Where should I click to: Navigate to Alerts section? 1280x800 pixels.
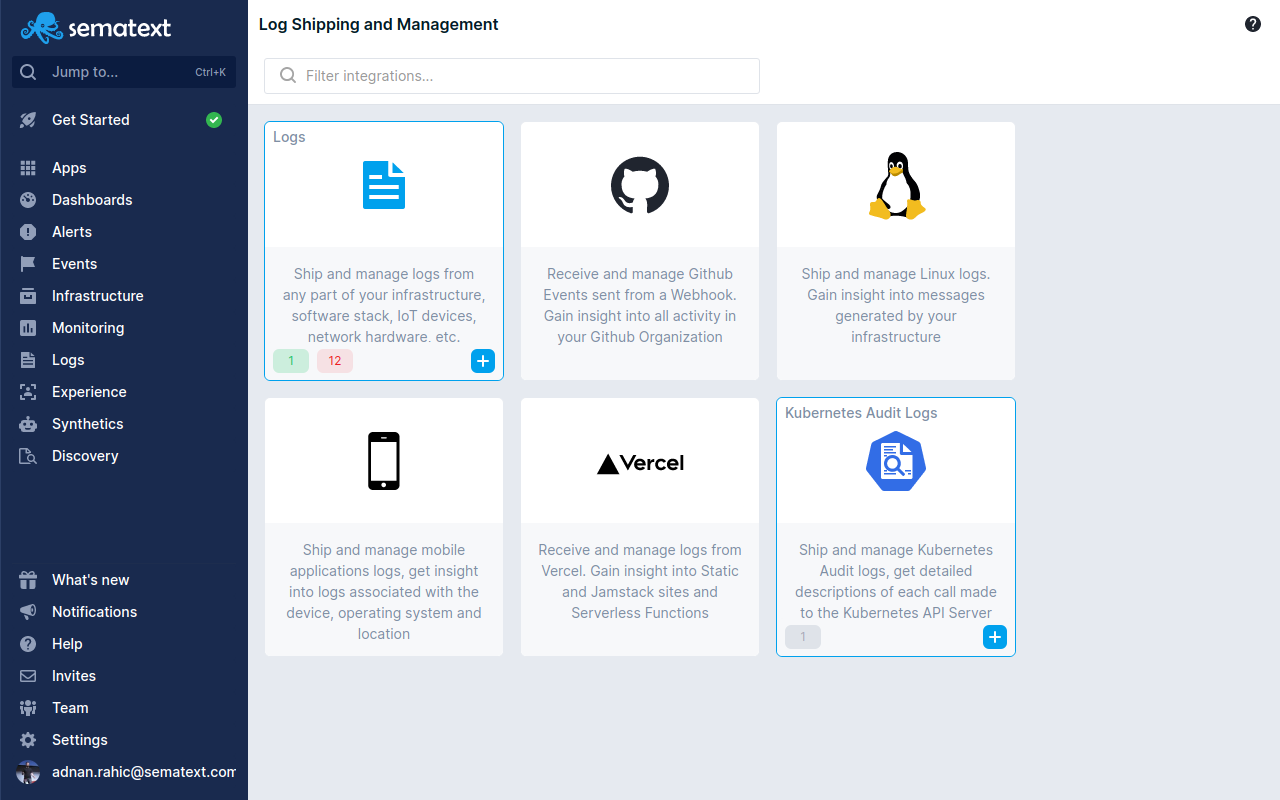[124, 232]
